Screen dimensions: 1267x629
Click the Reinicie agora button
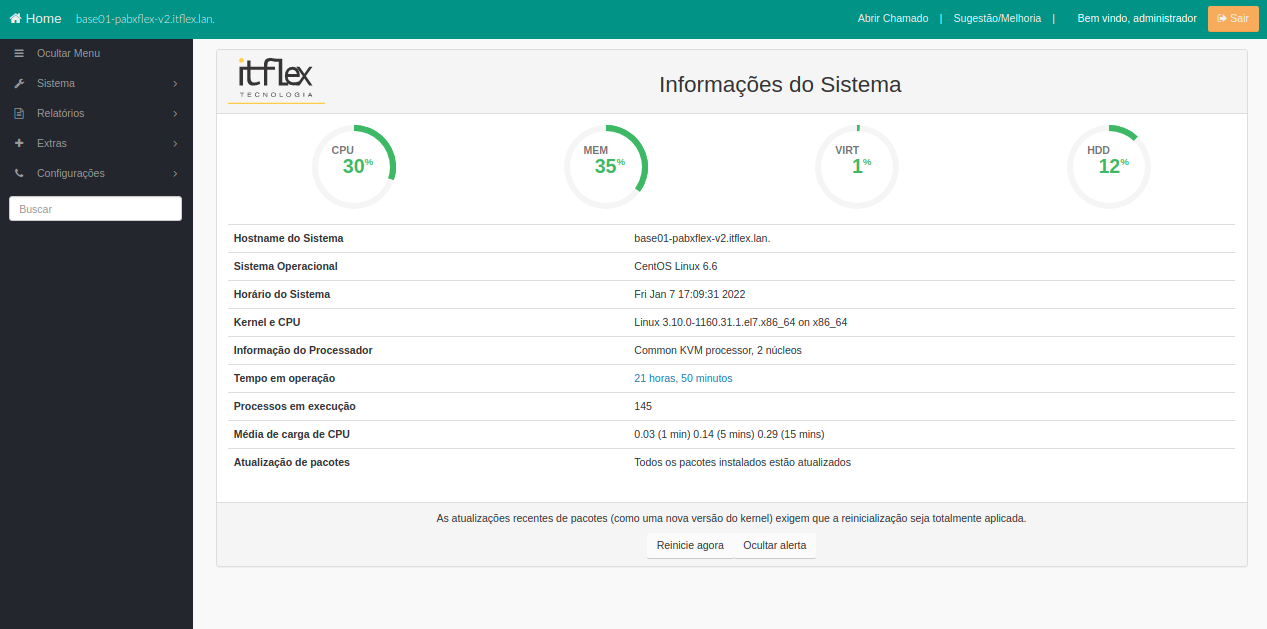coord(690,546)
